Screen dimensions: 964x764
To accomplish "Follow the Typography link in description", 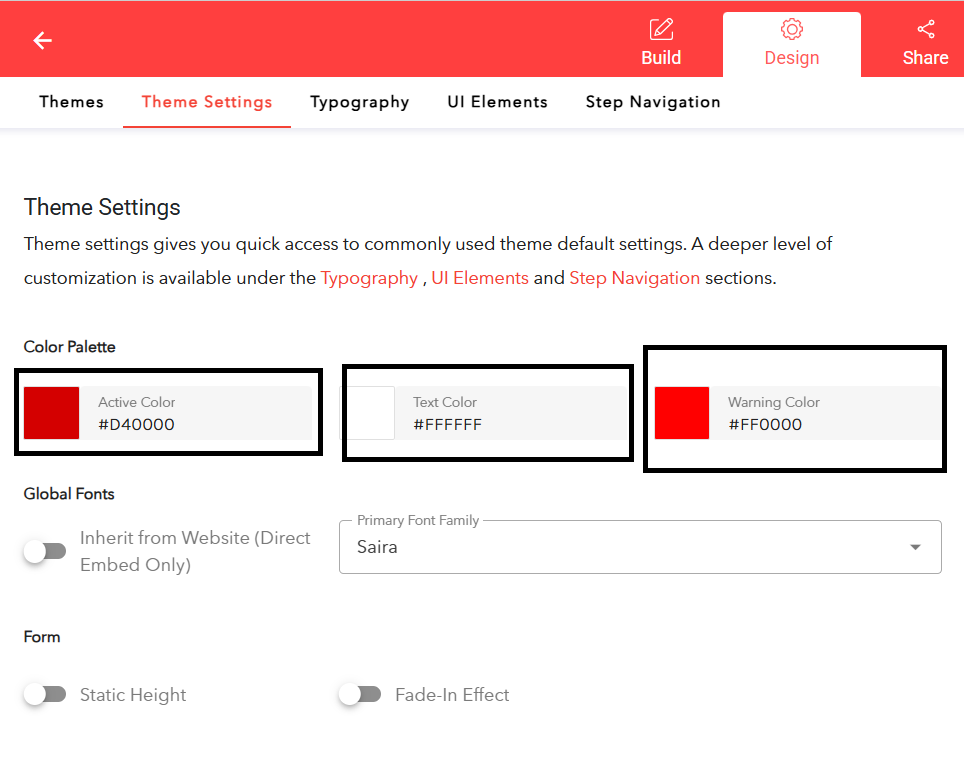I will click(369, 278).
